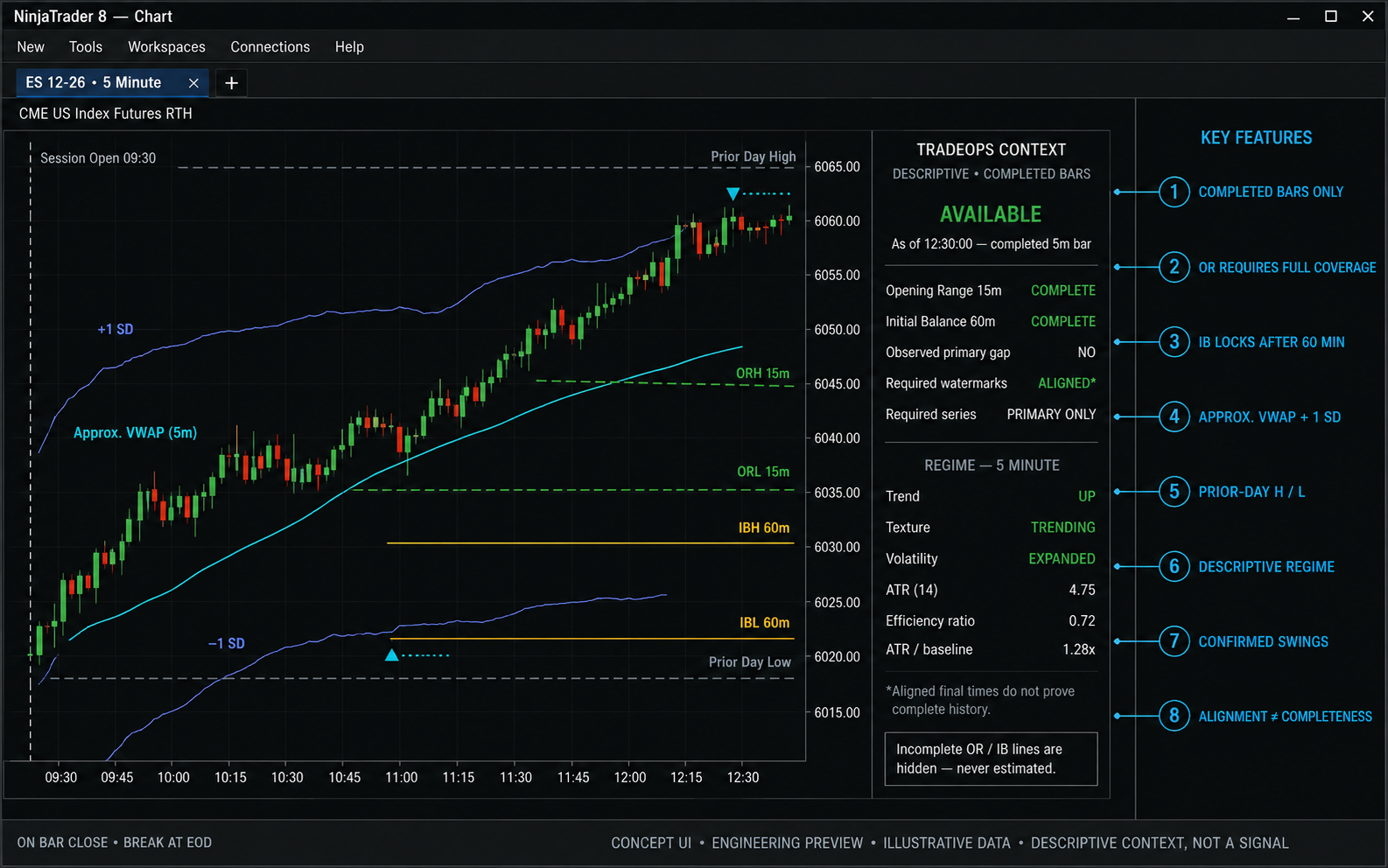Click the +1 SD band label

click(x=116, y=329)
